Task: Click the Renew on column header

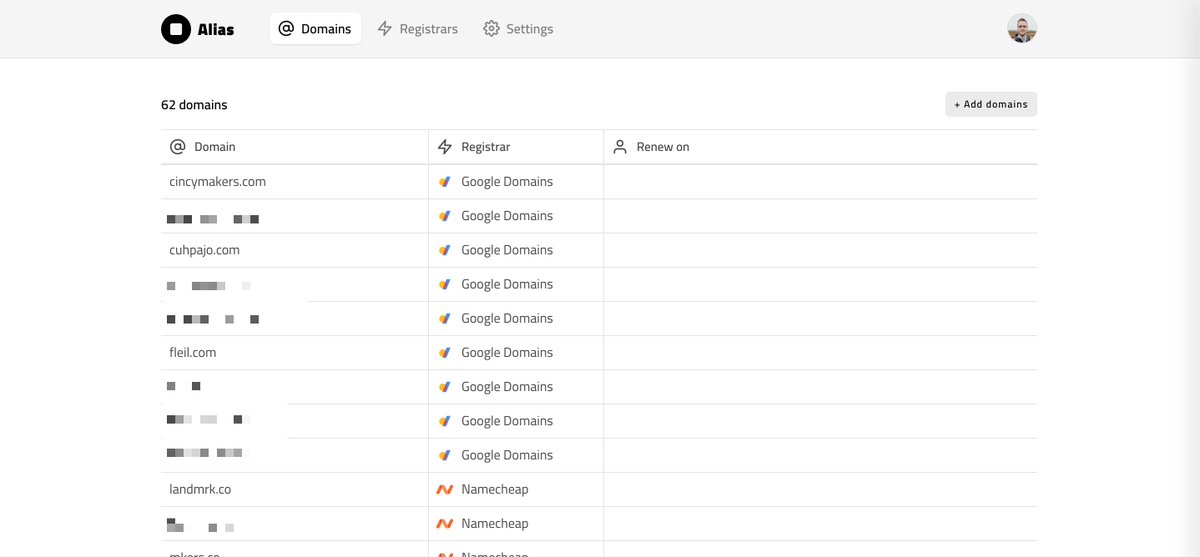Action: pyautogui.click(x=820, y=147)
